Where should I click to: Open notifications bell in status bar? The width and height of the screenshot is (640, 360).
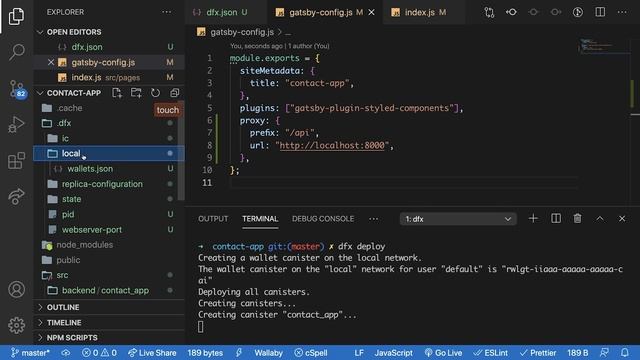coord(624,353)
